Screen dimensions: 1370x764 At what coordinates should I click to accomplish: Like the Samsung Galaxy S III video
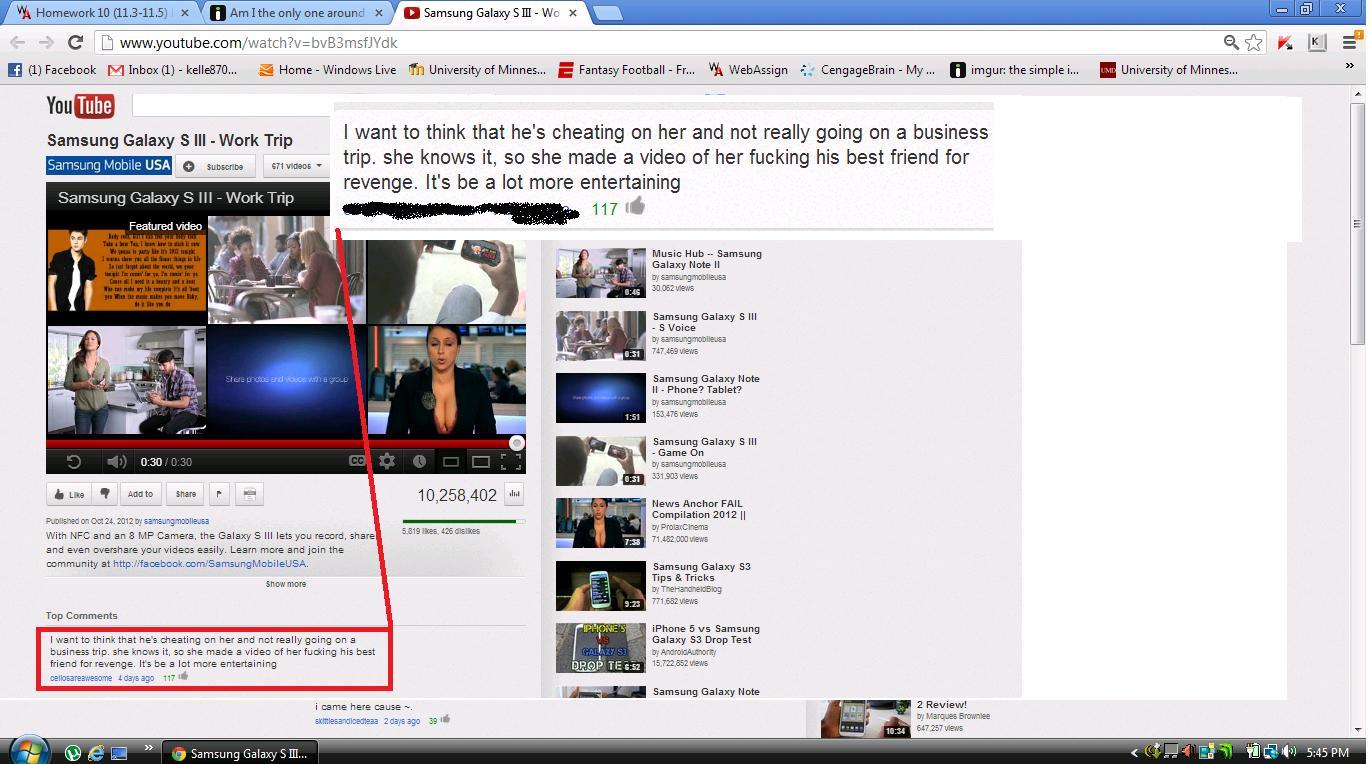(x=69, y=494)
